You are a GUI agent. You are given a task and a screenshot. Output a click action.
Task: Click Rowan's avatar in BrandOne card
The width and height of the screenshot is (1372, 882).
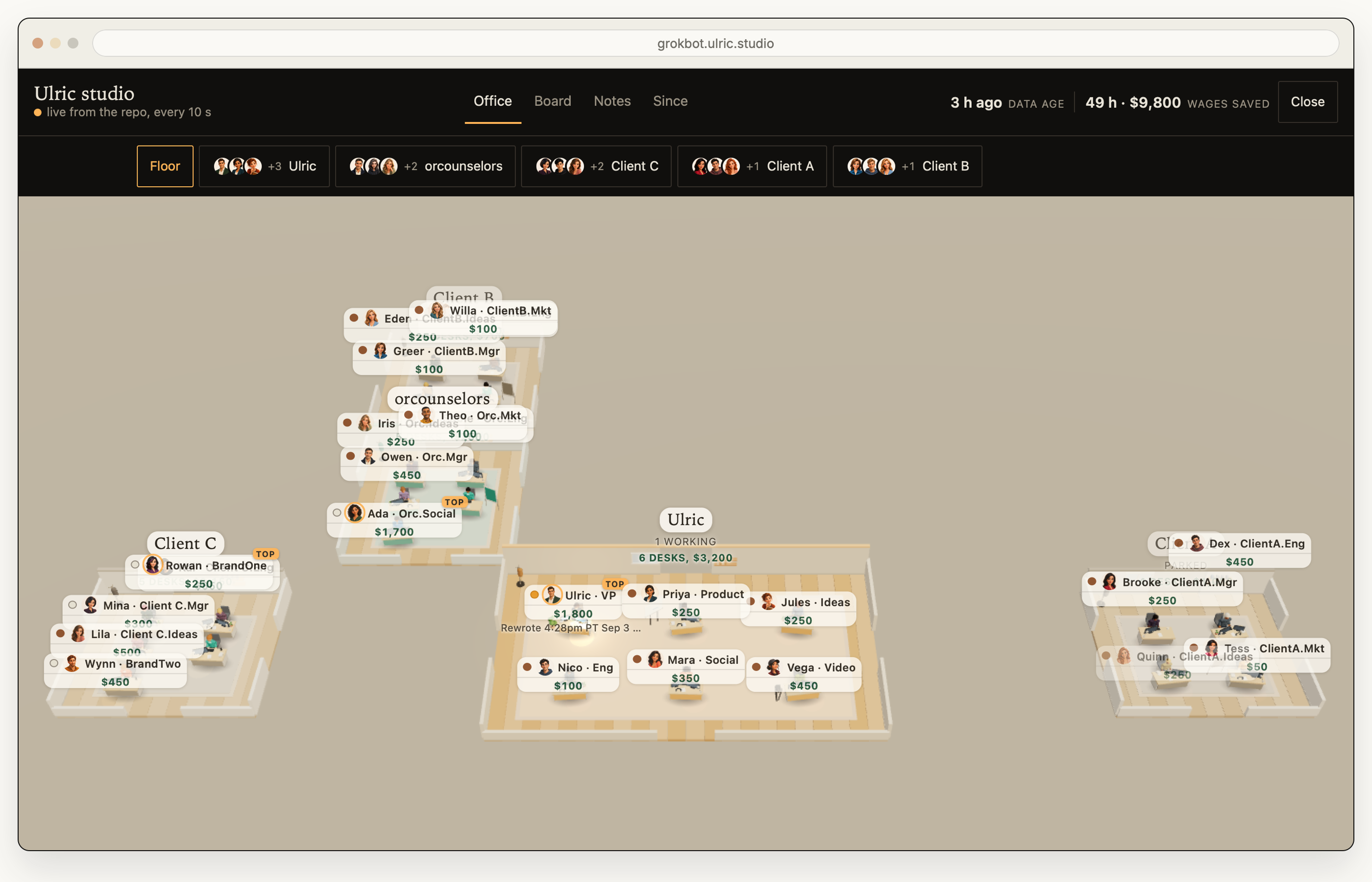(152, 564)
